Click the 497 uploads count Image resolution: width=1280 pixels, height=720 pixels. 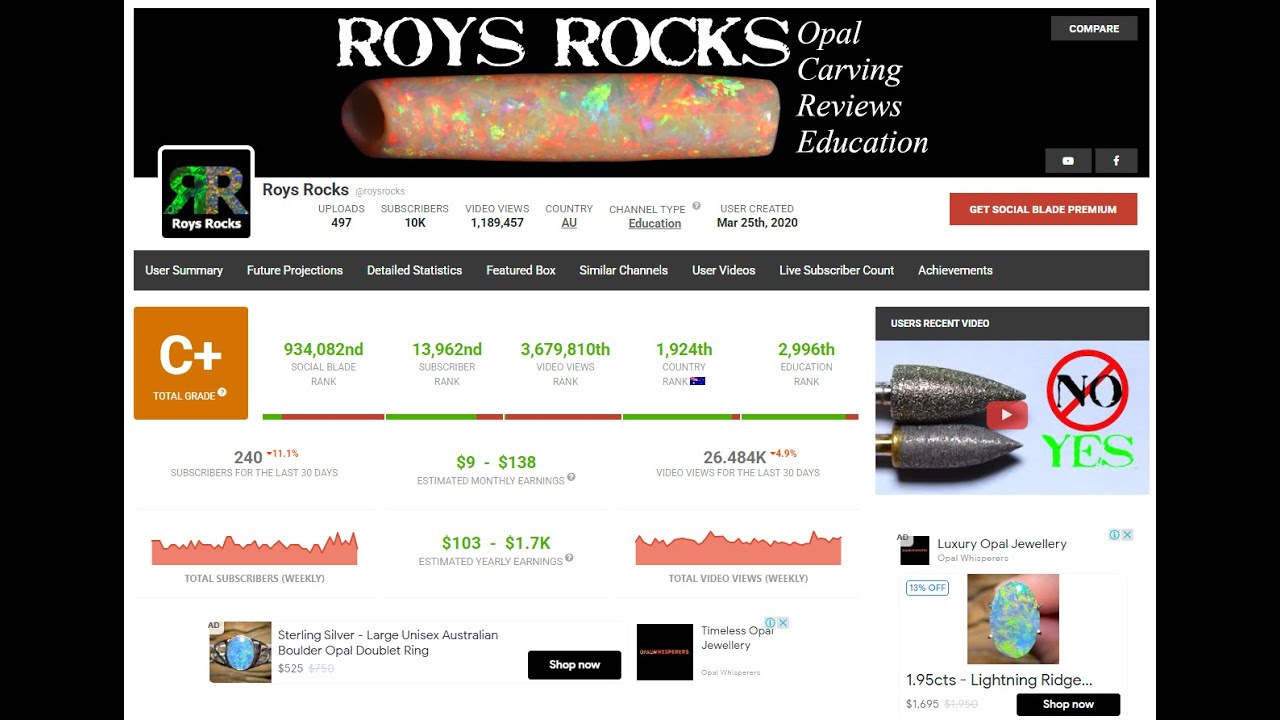pos(341,223)
